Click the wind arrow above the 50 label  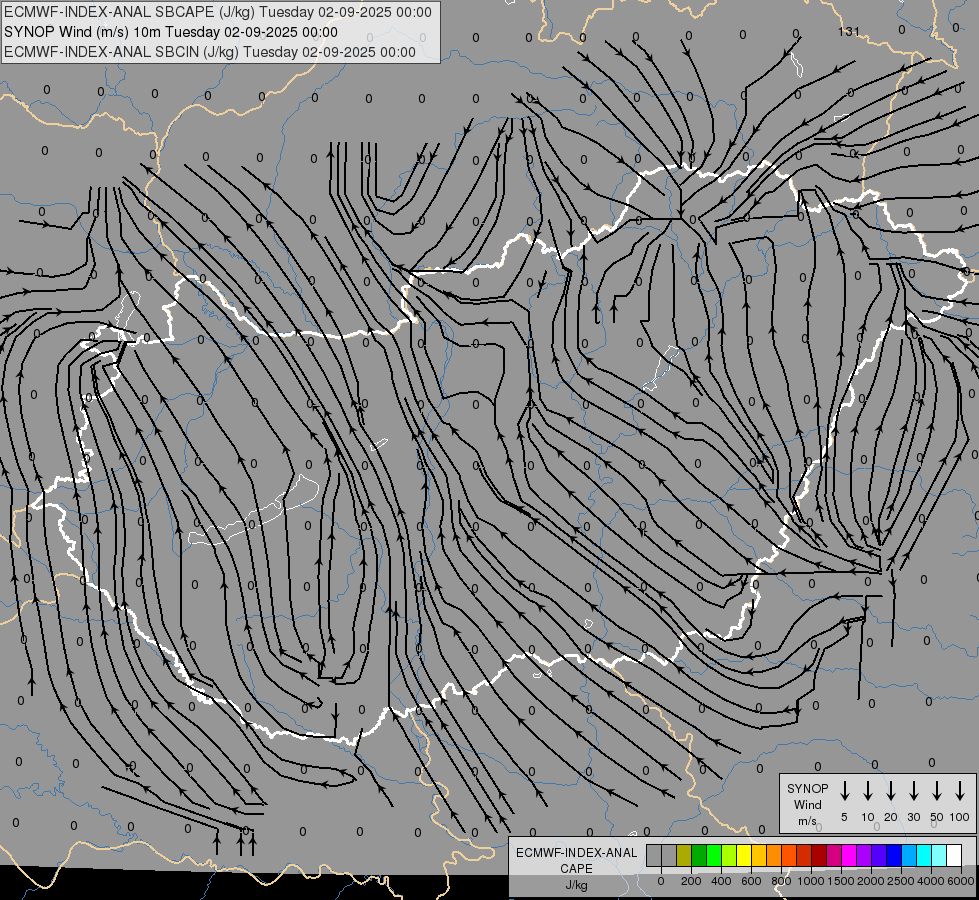pyautogui.click(x=937, y=791)
